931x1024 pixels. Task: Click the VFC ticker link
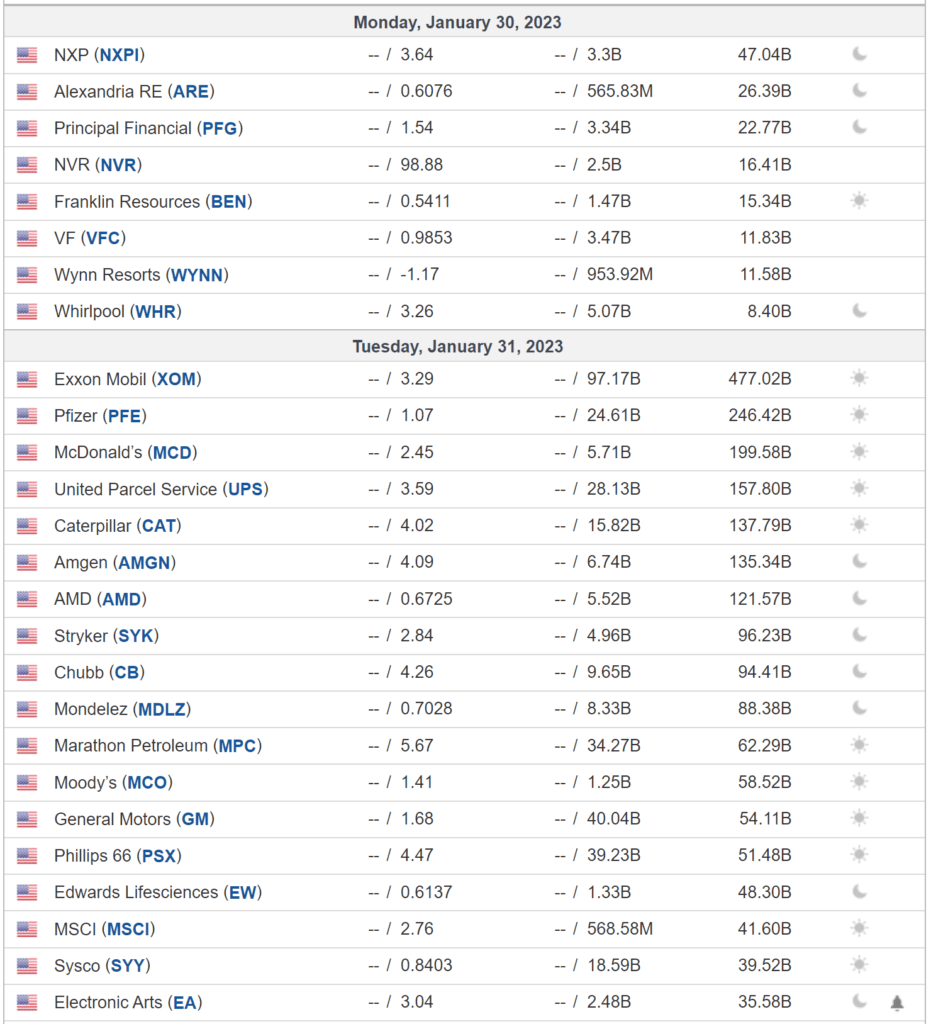(x=104, y=238)
